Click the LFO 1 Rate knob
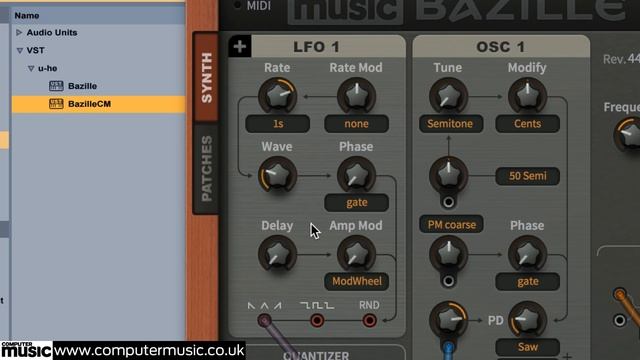Screen dimensions: 640x360 pos(277,96)
